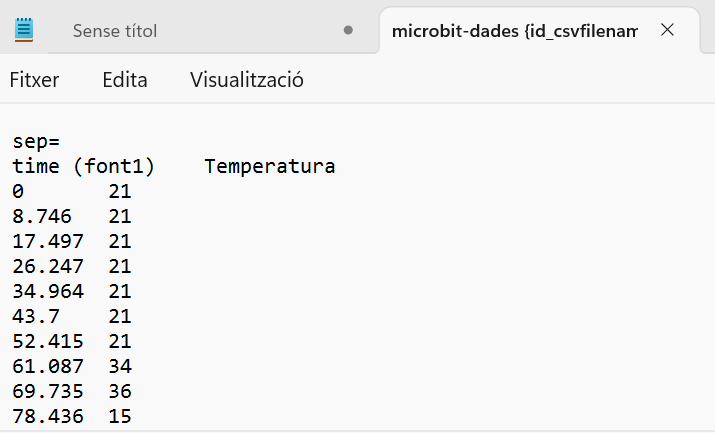This screenshot has width=715, height=433.
Task: Click temperature value 34 beside 61.087
Action: pos(120,366)
